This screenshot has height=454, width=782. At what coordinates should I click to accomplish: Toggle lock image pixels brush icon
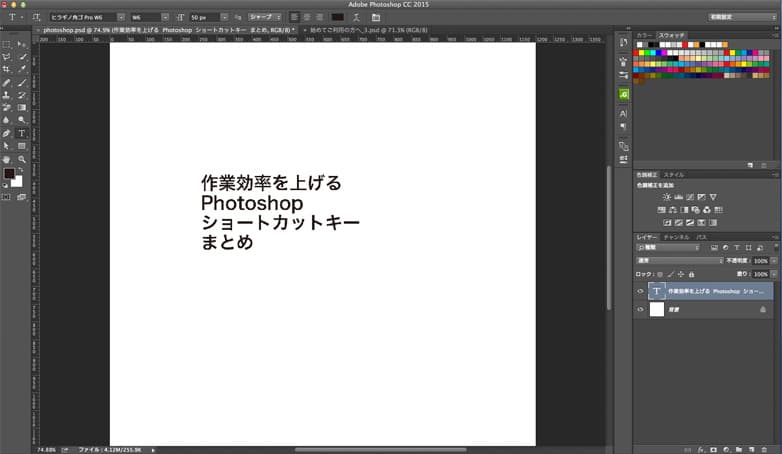(671, 274)
